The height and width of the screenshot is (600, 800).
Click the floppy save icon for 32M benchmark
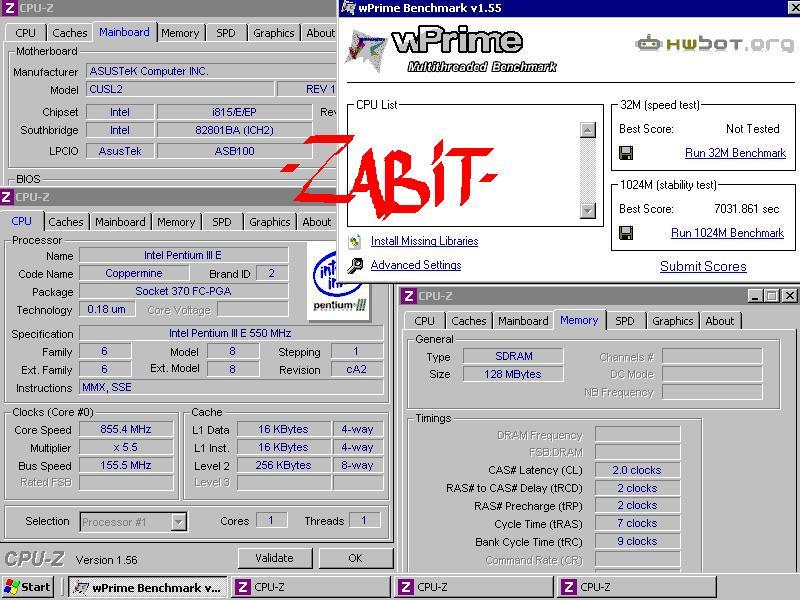626,153
